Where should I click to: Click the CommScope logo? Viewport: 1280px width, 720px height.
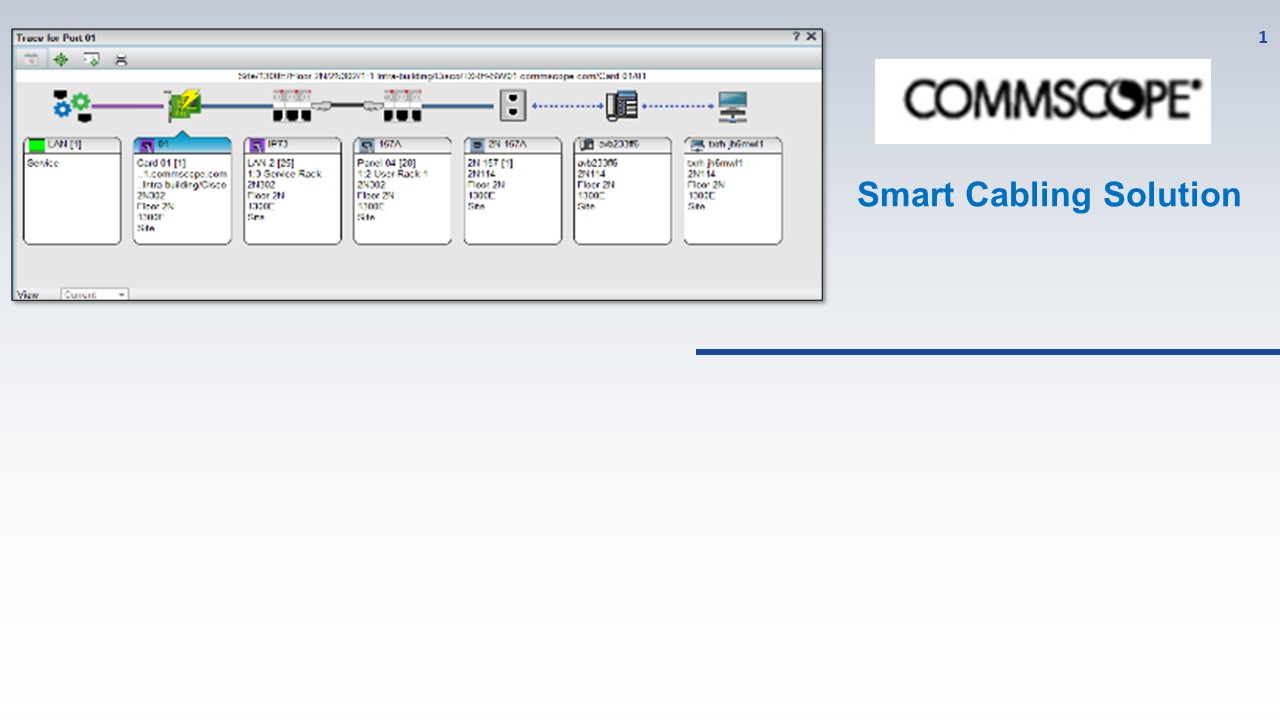(x=1043, y=101)
